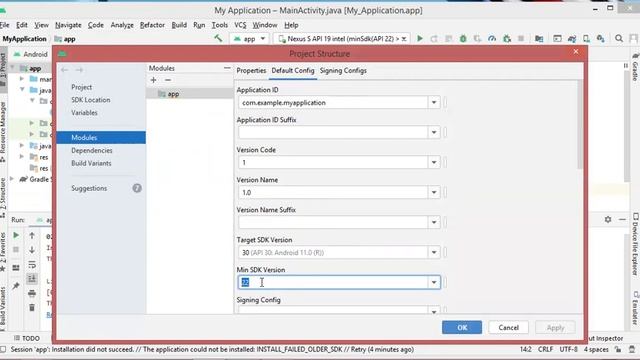Screen dimensions: 640x360
Task: Clear Run console with trash icon
Action: [x=32, y=308]
